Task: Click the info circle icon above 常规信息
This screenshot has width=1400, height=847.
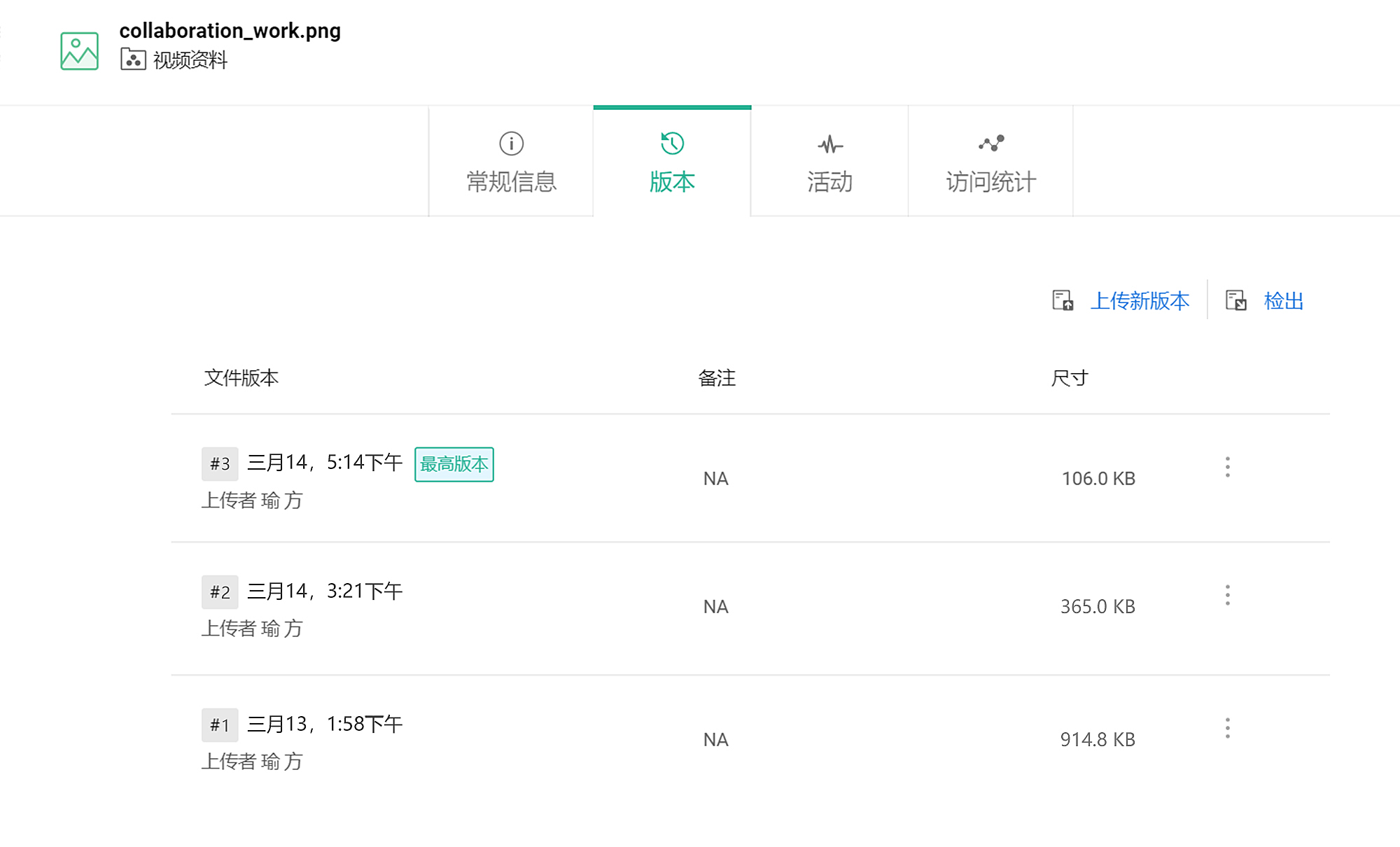Action: click(511, 143)
